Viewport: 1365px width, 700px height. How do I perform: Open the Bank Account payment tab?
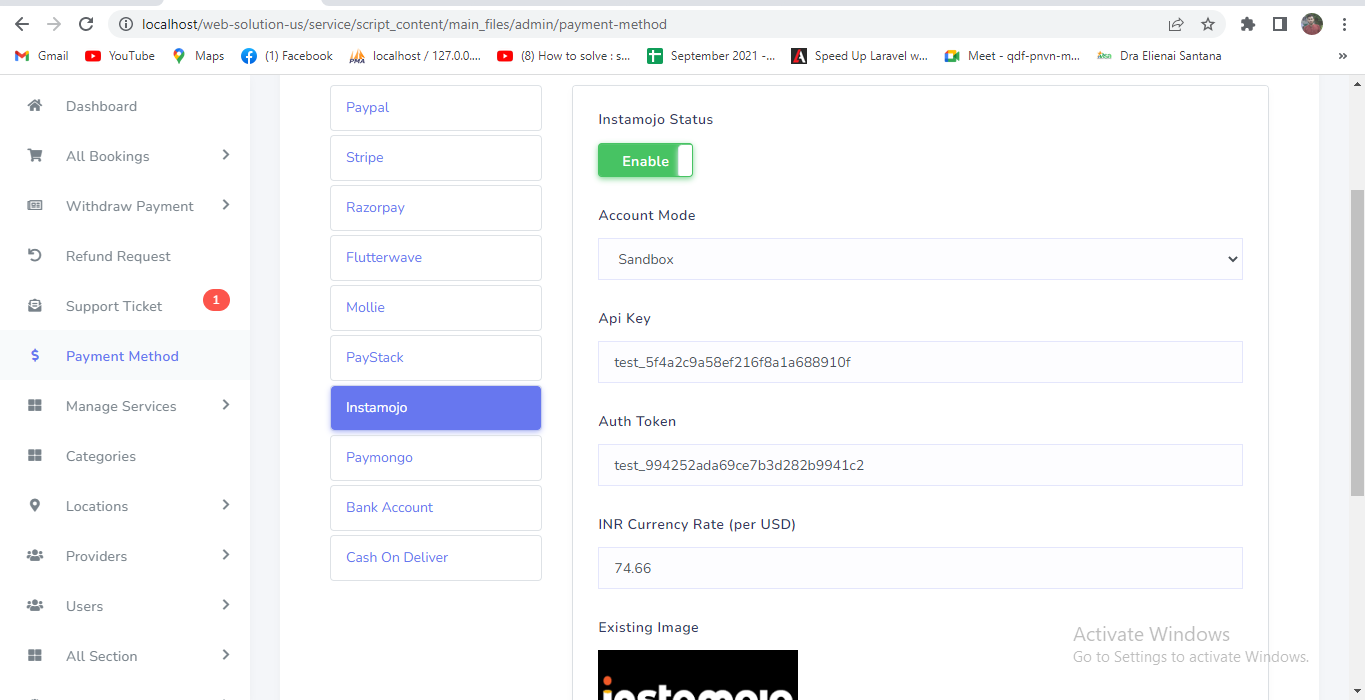pos(436,508)
